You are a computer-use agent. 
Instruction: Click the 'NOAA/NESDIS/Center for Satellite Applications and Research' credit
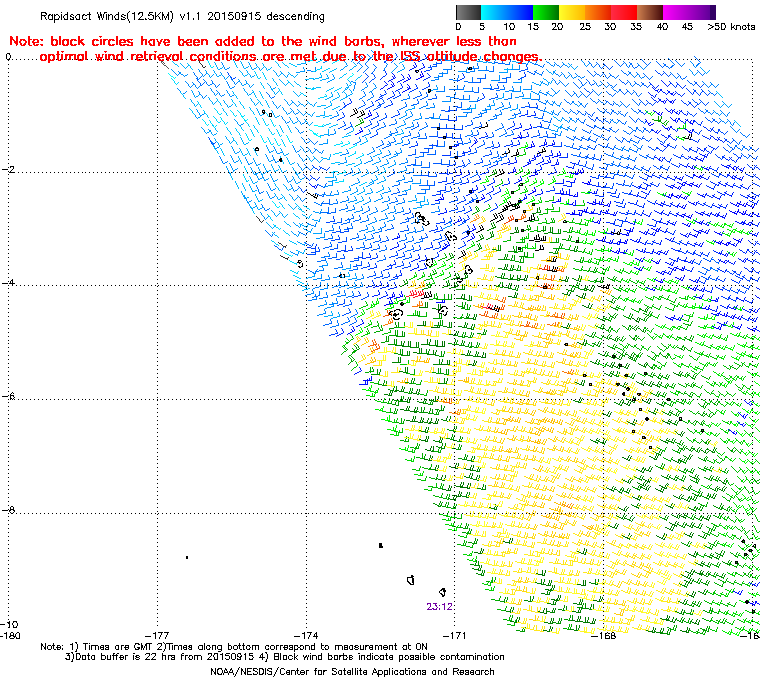point(352,672)
